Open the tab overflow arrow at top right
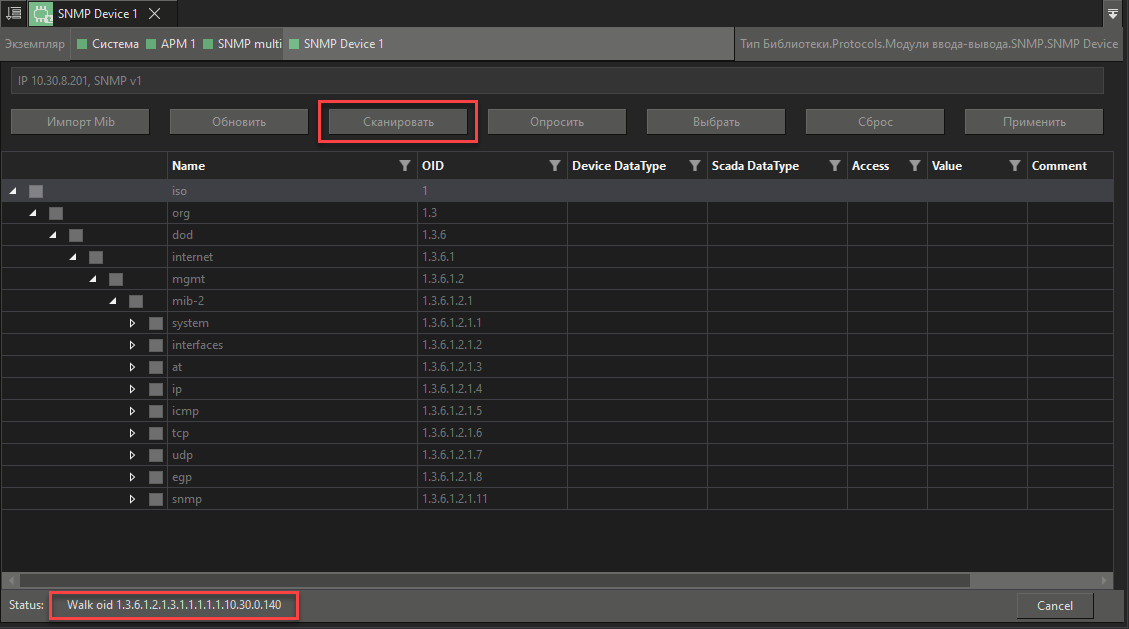Viewport: 1129px width, 629px height. (1112, 14)
